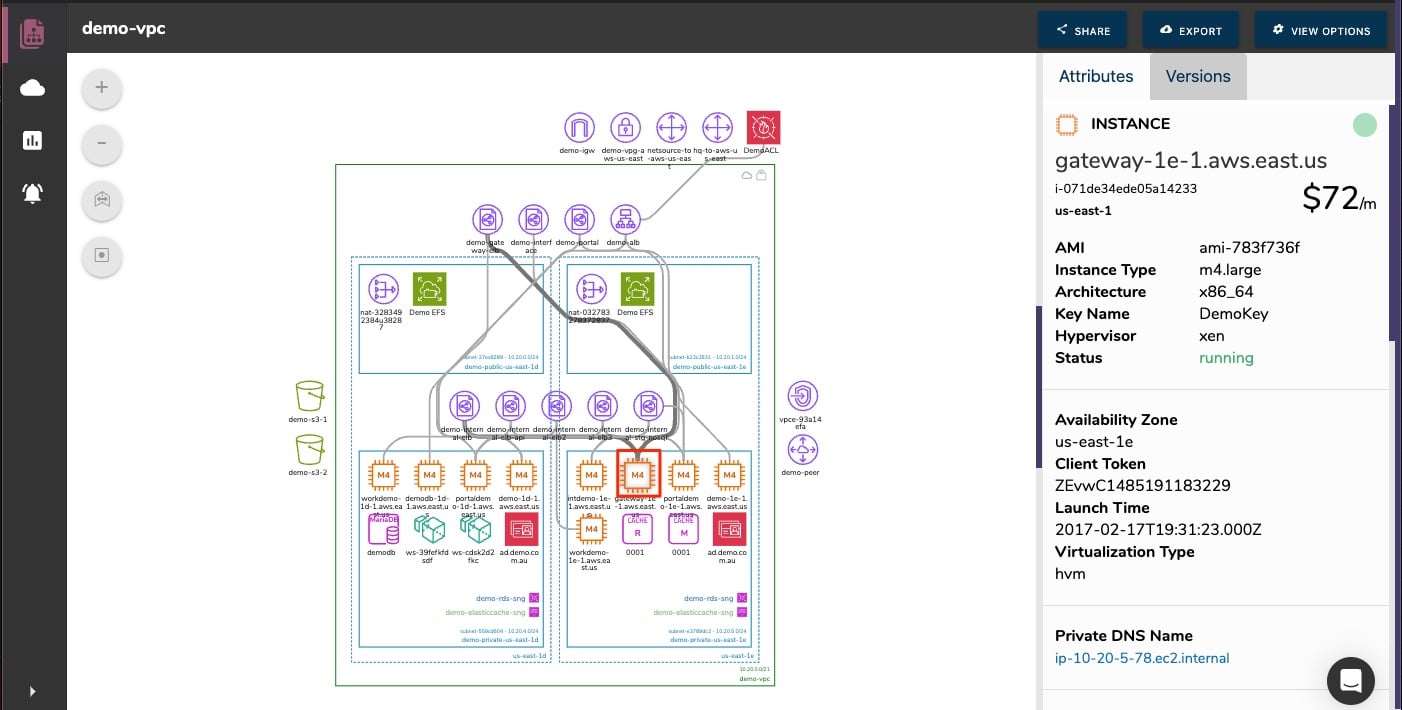Image resolution: width=1402 pixels, height=710 pixels.
Task: Select the demo-igw internet gateway icon
Action: pyautogui.click(x=579, y=127)
